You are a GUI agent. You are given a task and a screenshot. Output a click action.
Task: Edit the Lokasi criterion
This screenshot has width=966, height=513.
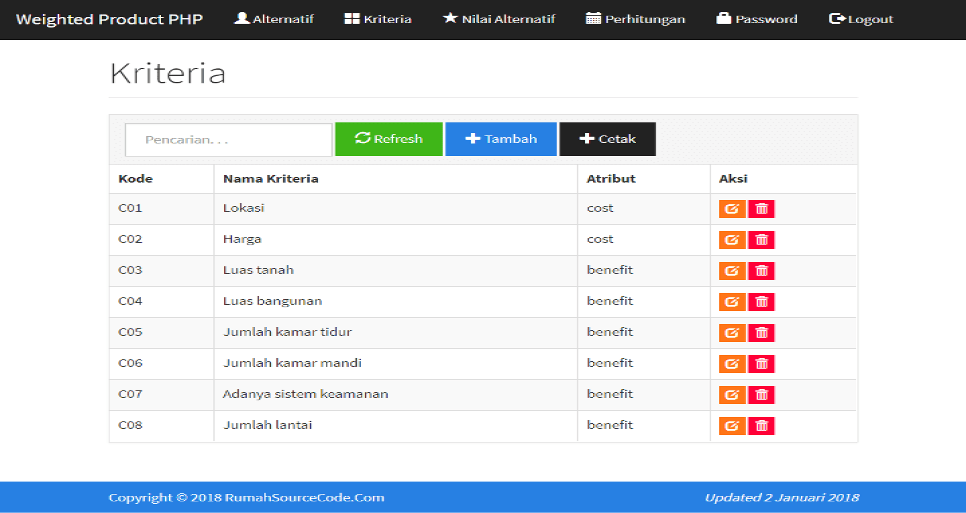(732, 209)
